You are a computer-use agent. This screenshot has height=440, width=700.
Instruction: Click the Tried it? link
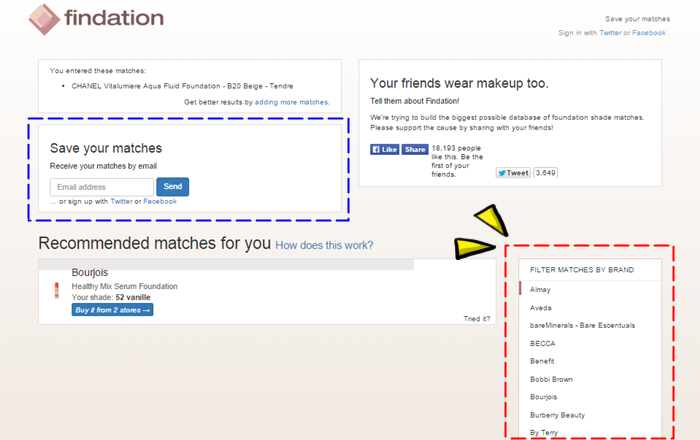click(x=477, y=319)
